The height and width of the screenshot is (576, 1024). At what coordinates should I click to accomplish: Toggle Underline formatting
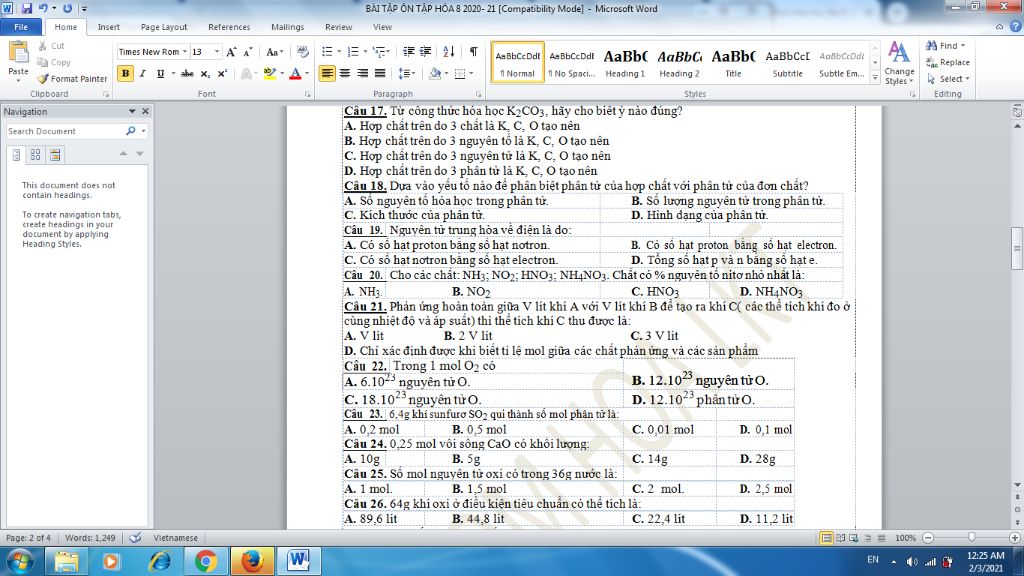(x=160, y=74)
